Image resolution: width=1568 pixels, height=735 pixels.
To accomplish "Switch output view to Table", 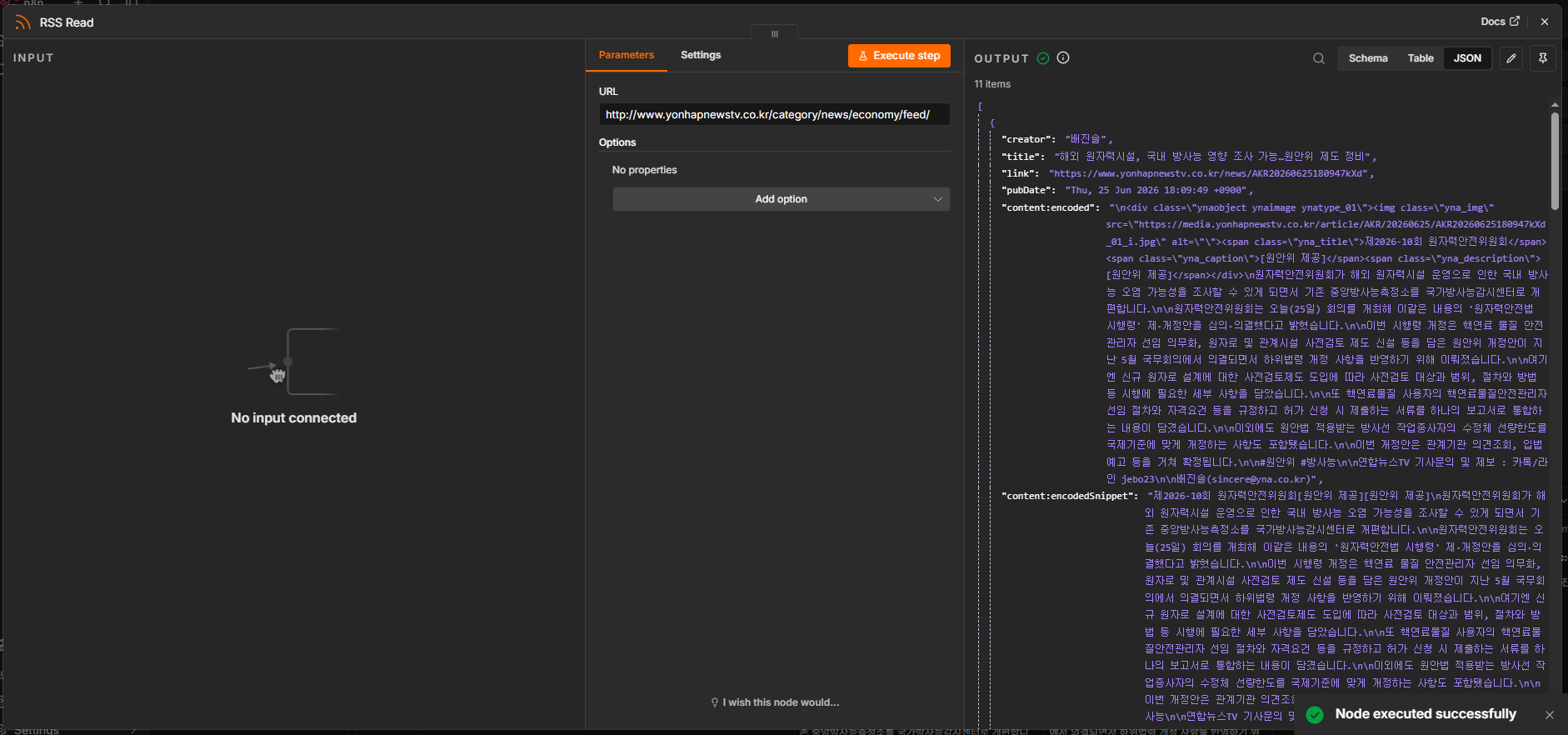I will click(x=1421, y=58).
